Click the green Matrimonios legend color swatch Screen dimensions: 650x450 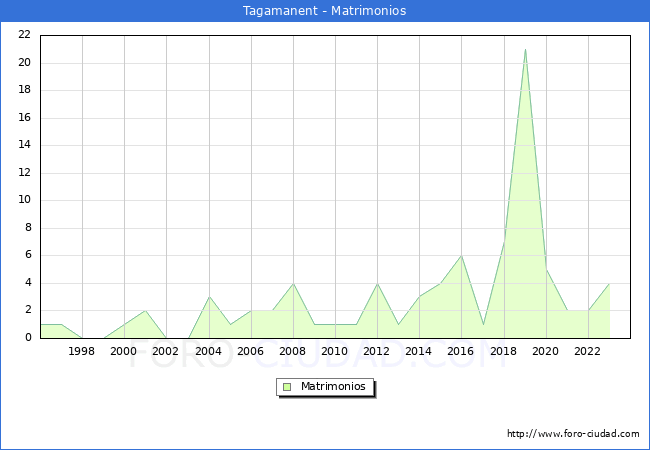tap(287, 387)
